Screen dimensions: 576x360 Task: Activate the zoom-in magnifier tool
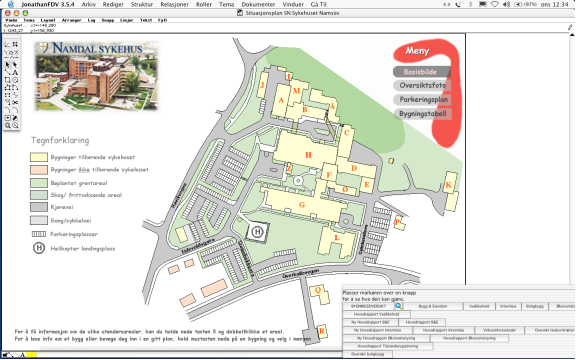(7, 125)
